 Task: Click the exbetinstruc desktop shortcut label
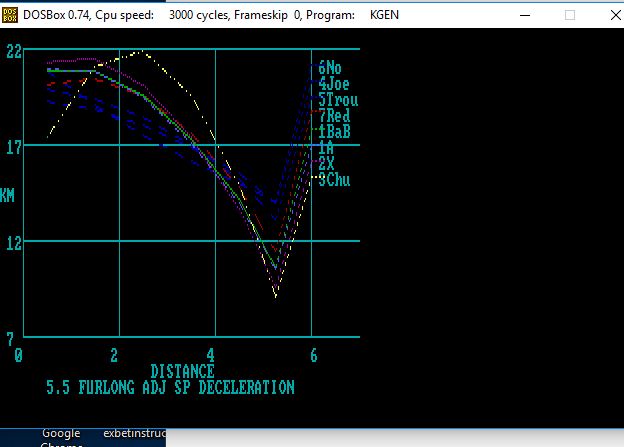[x=135, y=433]
